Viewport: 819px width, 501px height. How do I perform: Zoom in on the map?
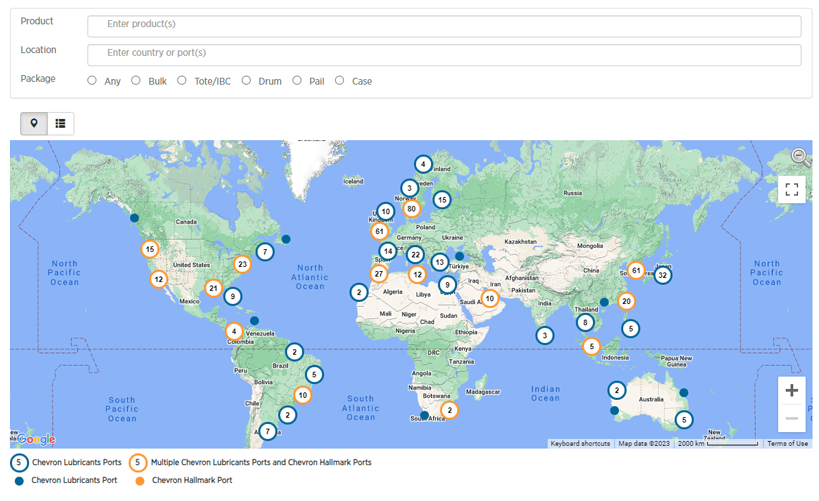pyautogui.click(x=791, y=390)
